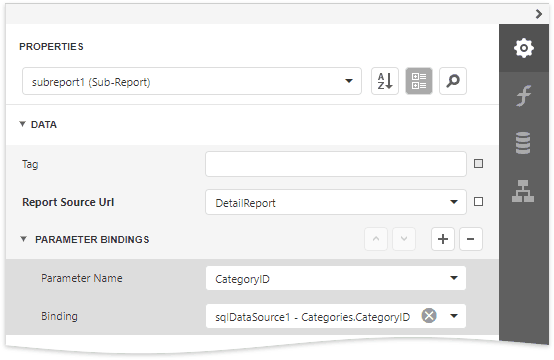Open the Expressions function tab
554x360 pixels.
pyautogui.click(x=524, y=96)
